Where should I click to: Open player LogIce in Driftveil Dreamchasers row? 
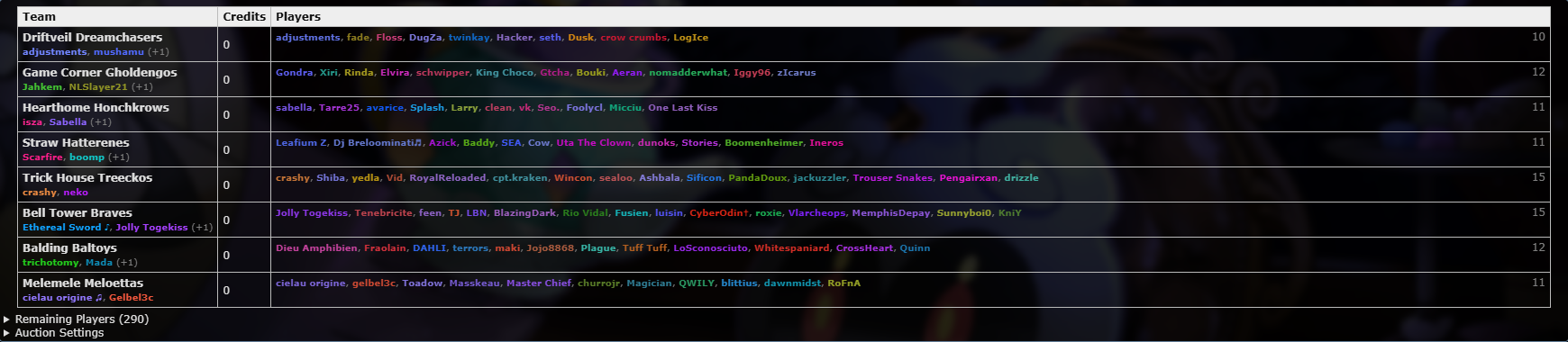tap(690, 38)
